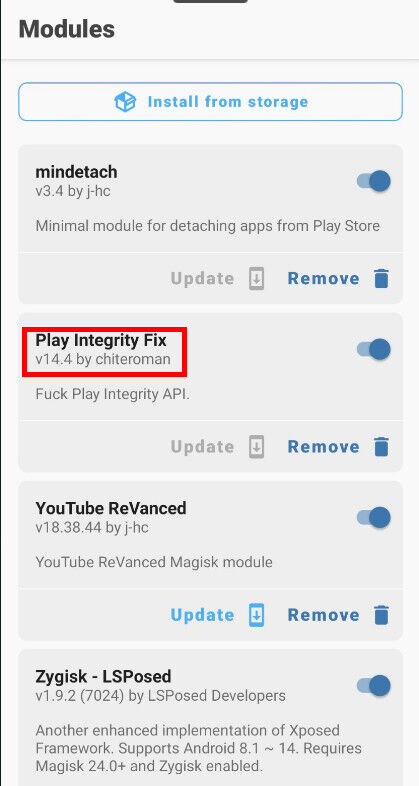Remove the mindetach module

pyautogui.click(x=338, y=278)
